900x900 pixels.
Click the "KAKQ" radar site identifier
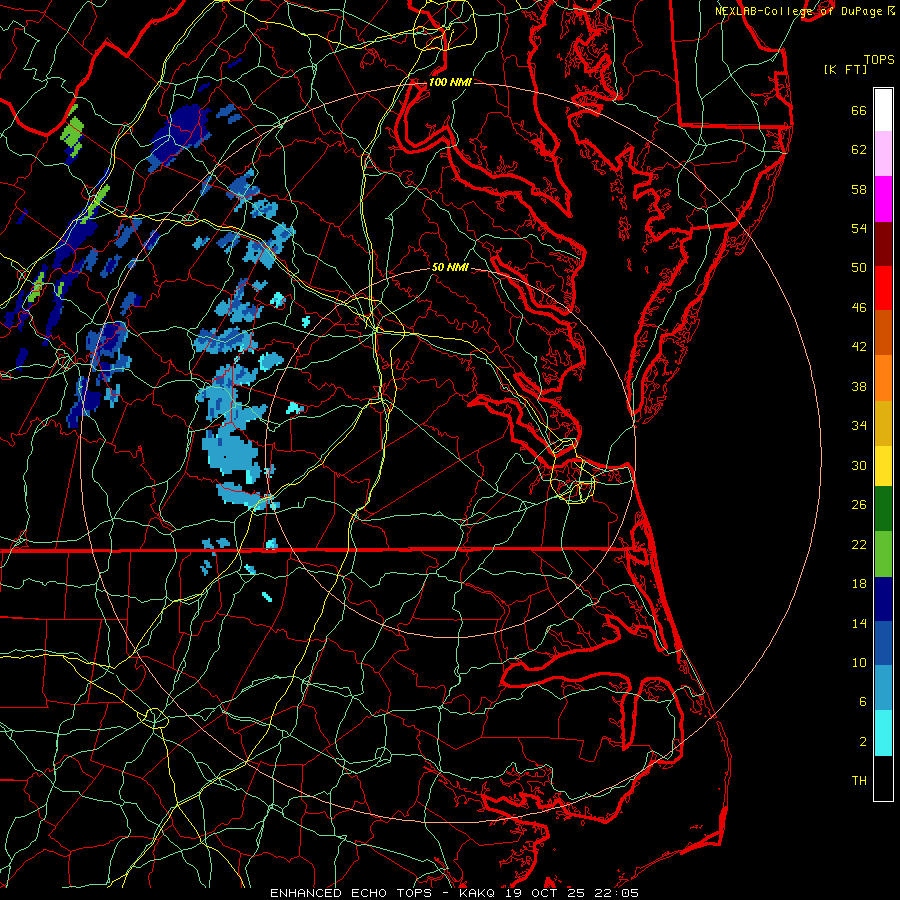[479, 893]
